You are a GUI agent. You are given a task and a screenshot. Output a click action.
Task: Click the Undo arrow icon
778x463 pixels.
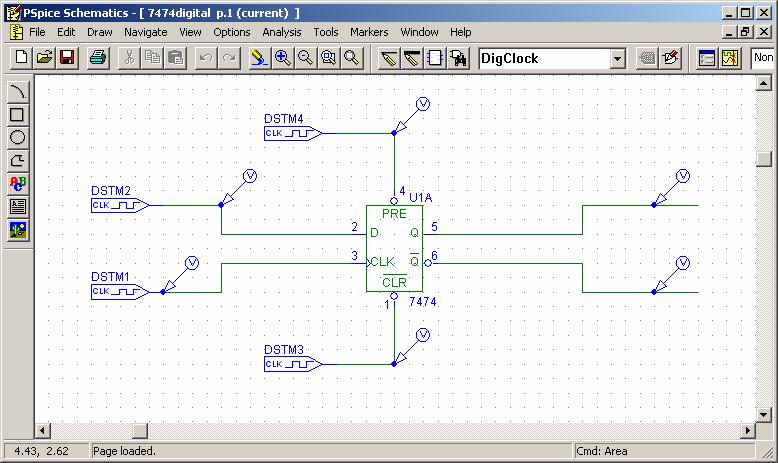206,58
